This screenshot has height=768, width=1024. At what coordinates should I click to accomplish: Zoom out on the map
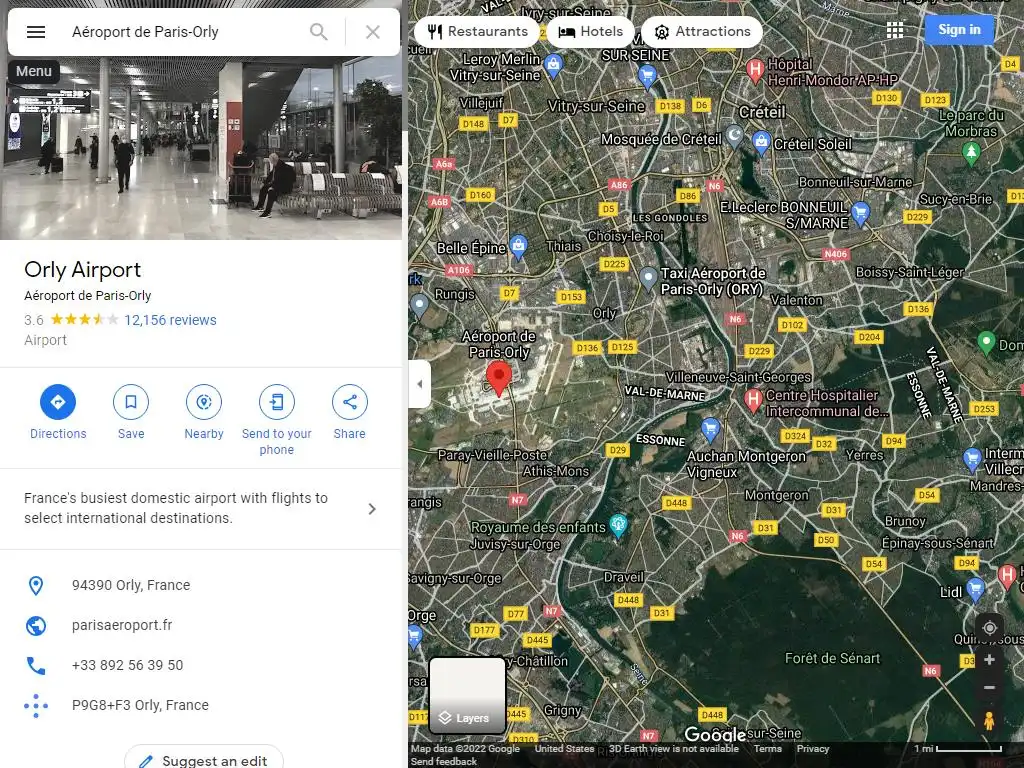click(x=989, y=688)
